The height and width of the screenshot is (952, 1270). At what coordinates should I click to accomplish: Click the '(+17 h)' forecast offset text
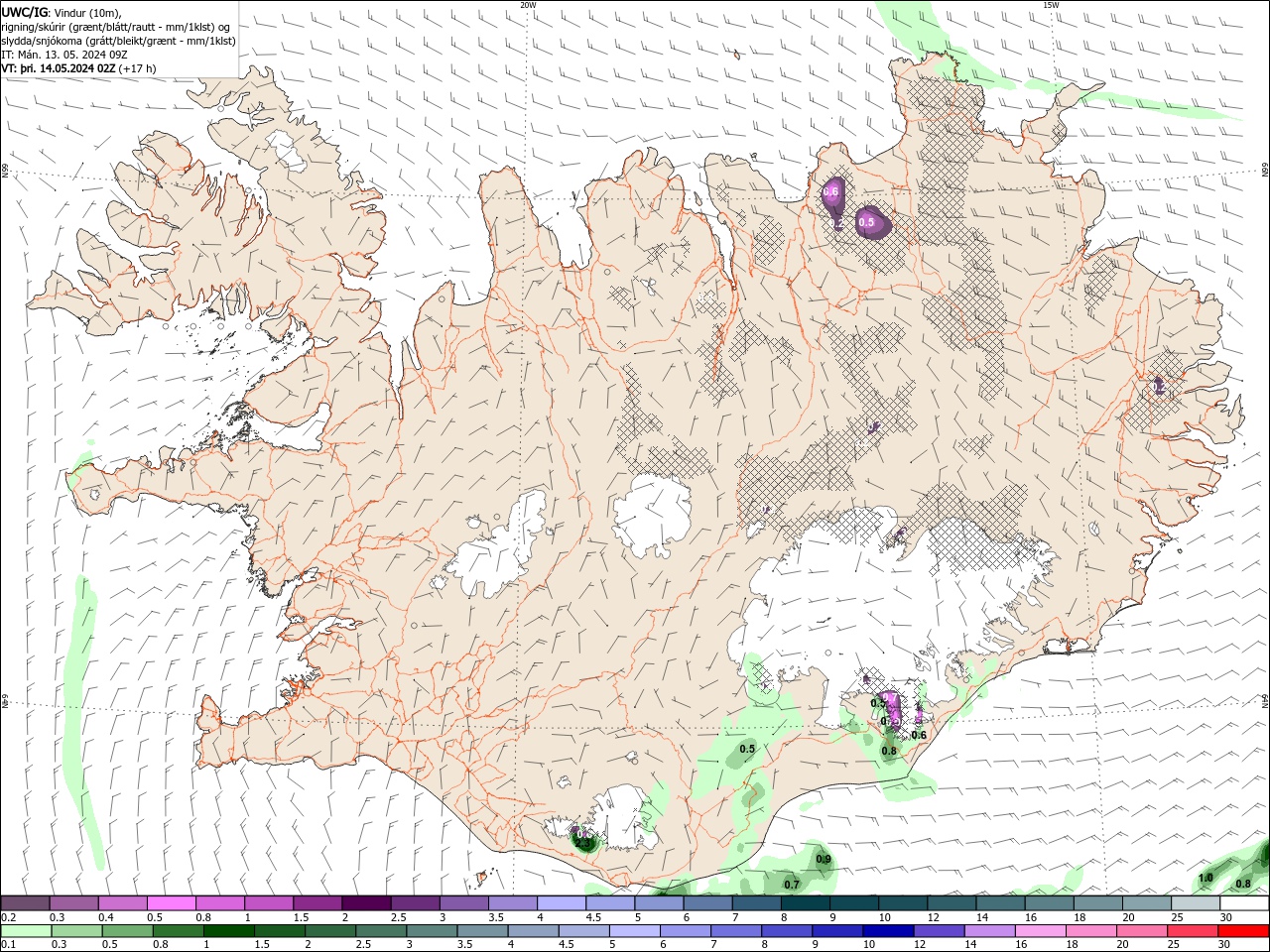point(138,68)
